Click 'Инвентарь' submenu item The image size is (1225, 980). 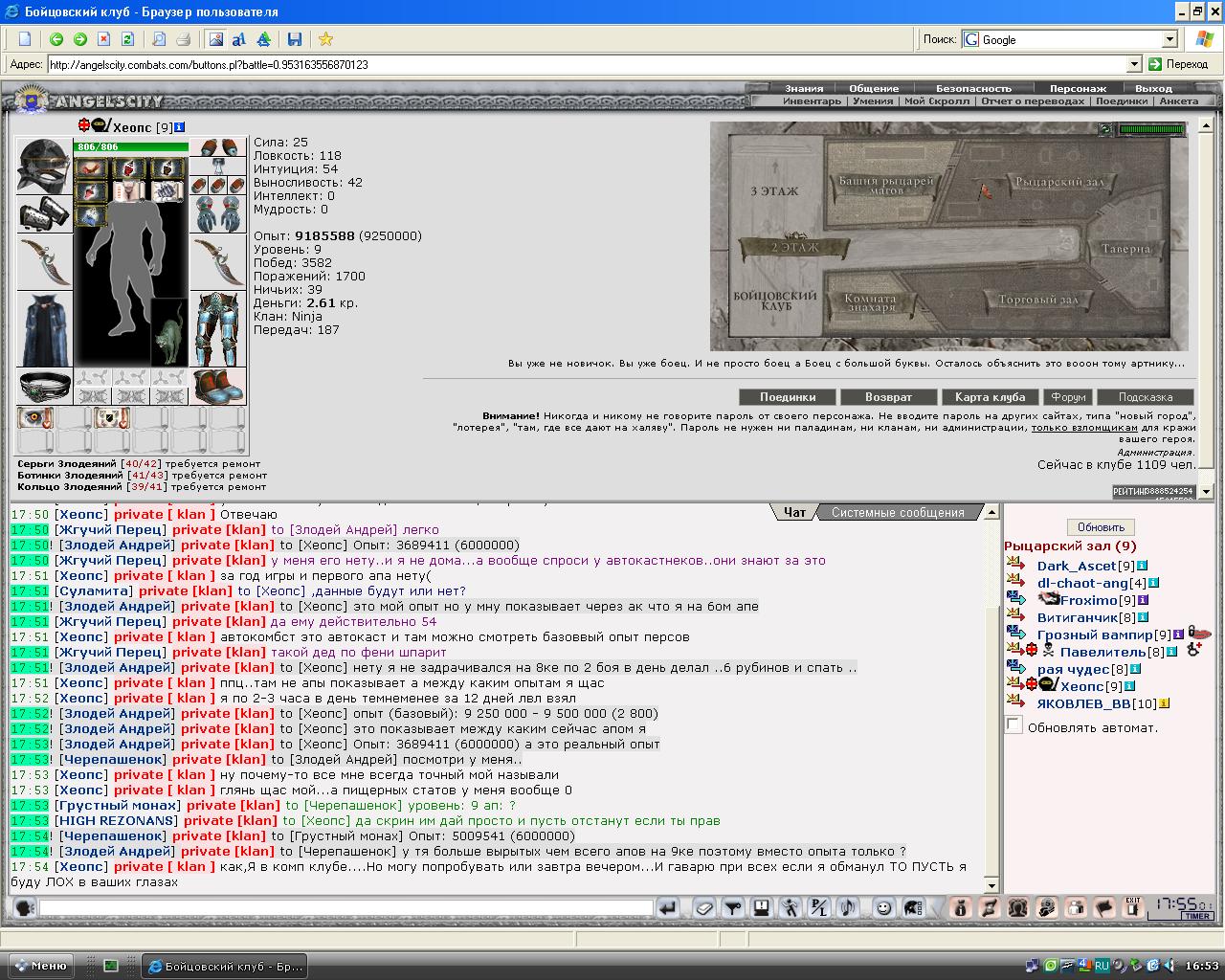pos(812,100)
